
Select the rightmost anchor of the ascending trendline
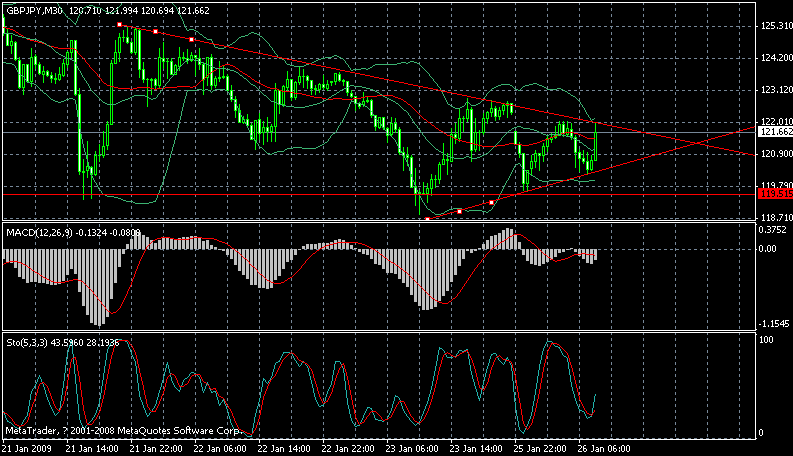492,203
